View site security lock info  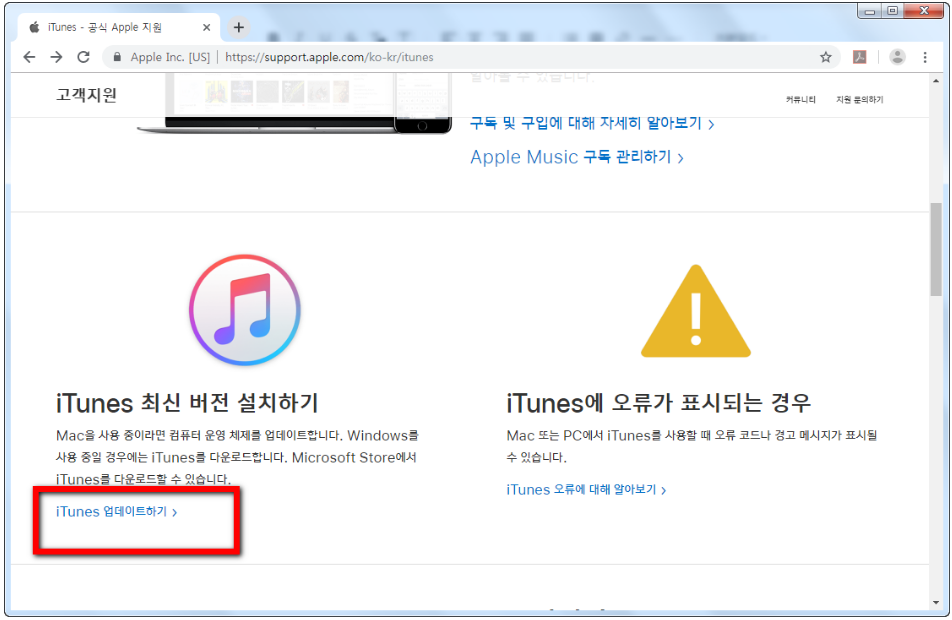(x=117, y=57)
